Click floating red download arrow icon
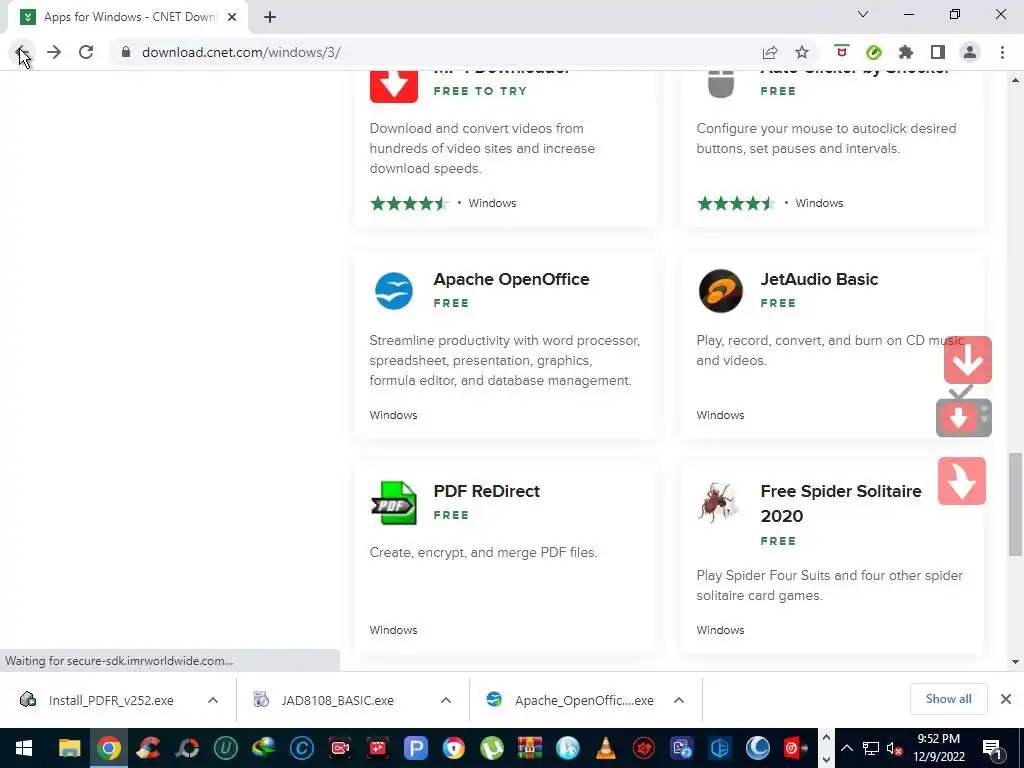This screenshot has width=1024, height=768. point(968,360)
